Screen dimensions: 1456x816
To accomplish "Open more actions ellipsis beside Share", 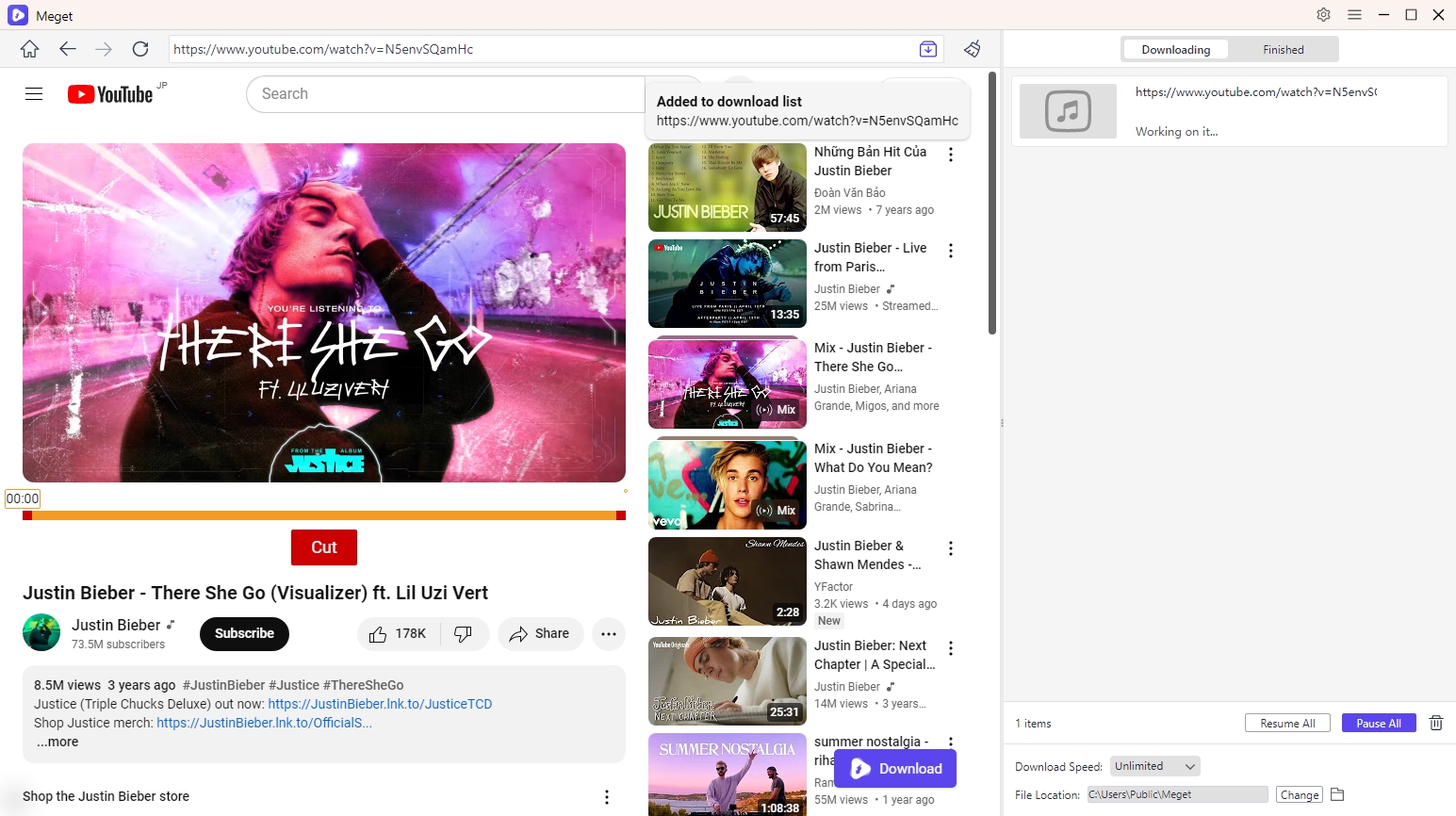I will 609,634.
